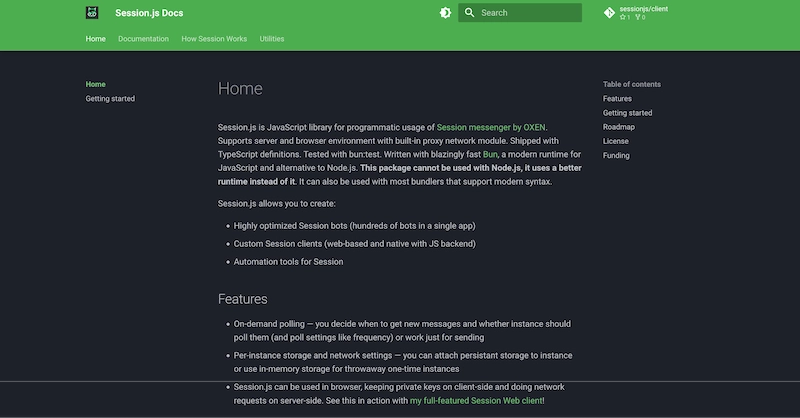Jump to Features in table of contents
The image size is (800, 418).
click(617, 99)
